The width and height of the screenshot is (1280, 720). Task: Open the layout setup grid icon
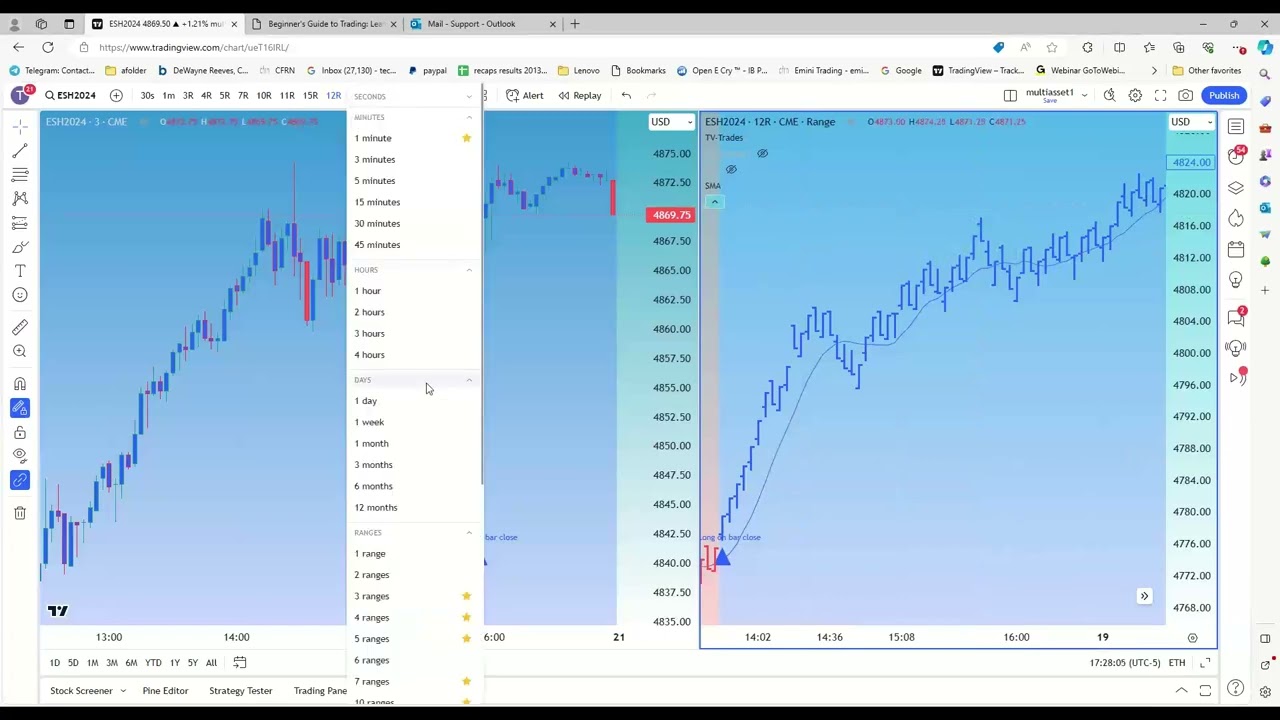[x=1010, y=95]
